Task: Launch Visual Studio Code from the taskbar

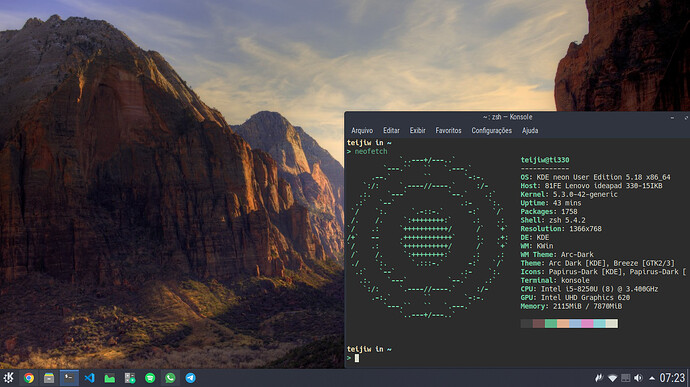Action: point(89,378)
